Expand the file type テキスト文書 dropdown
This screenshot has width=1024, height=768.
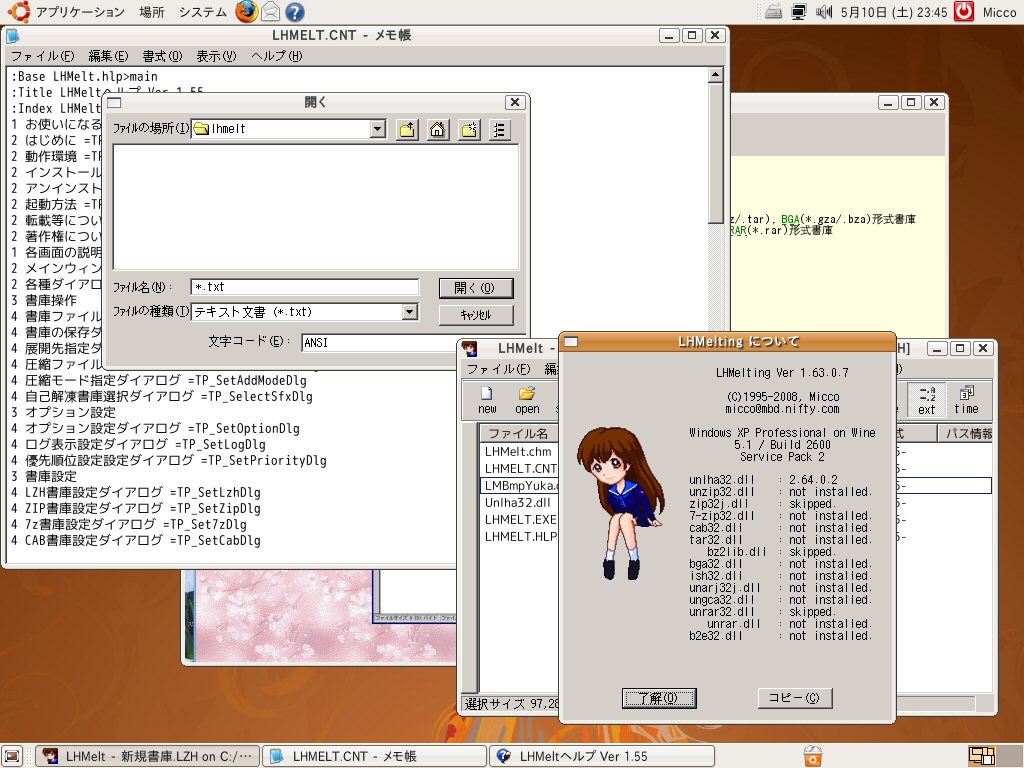(x=409, y=312)
